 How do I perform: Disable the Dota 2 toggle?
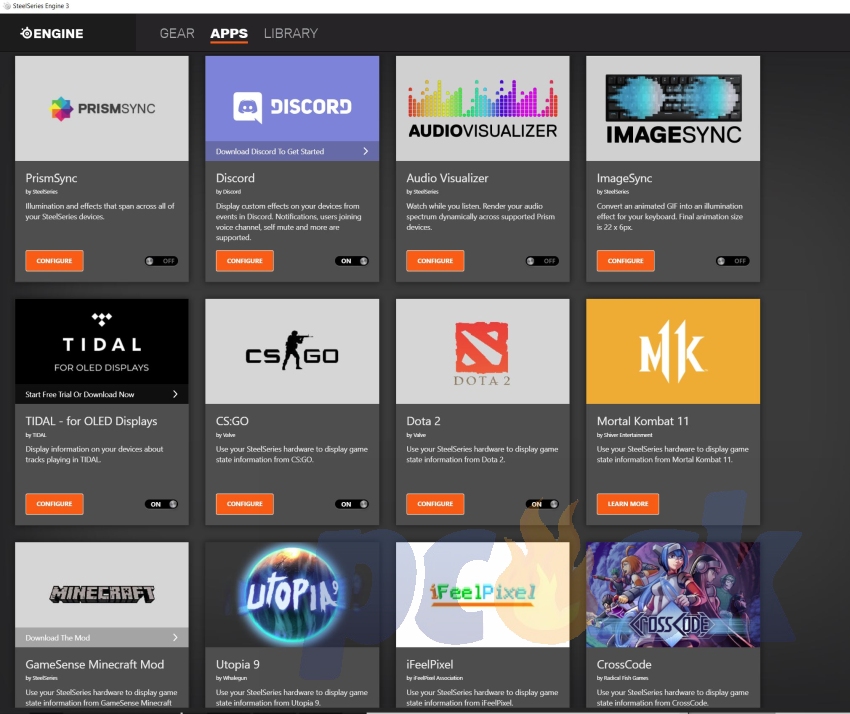[x=542, y=504]
